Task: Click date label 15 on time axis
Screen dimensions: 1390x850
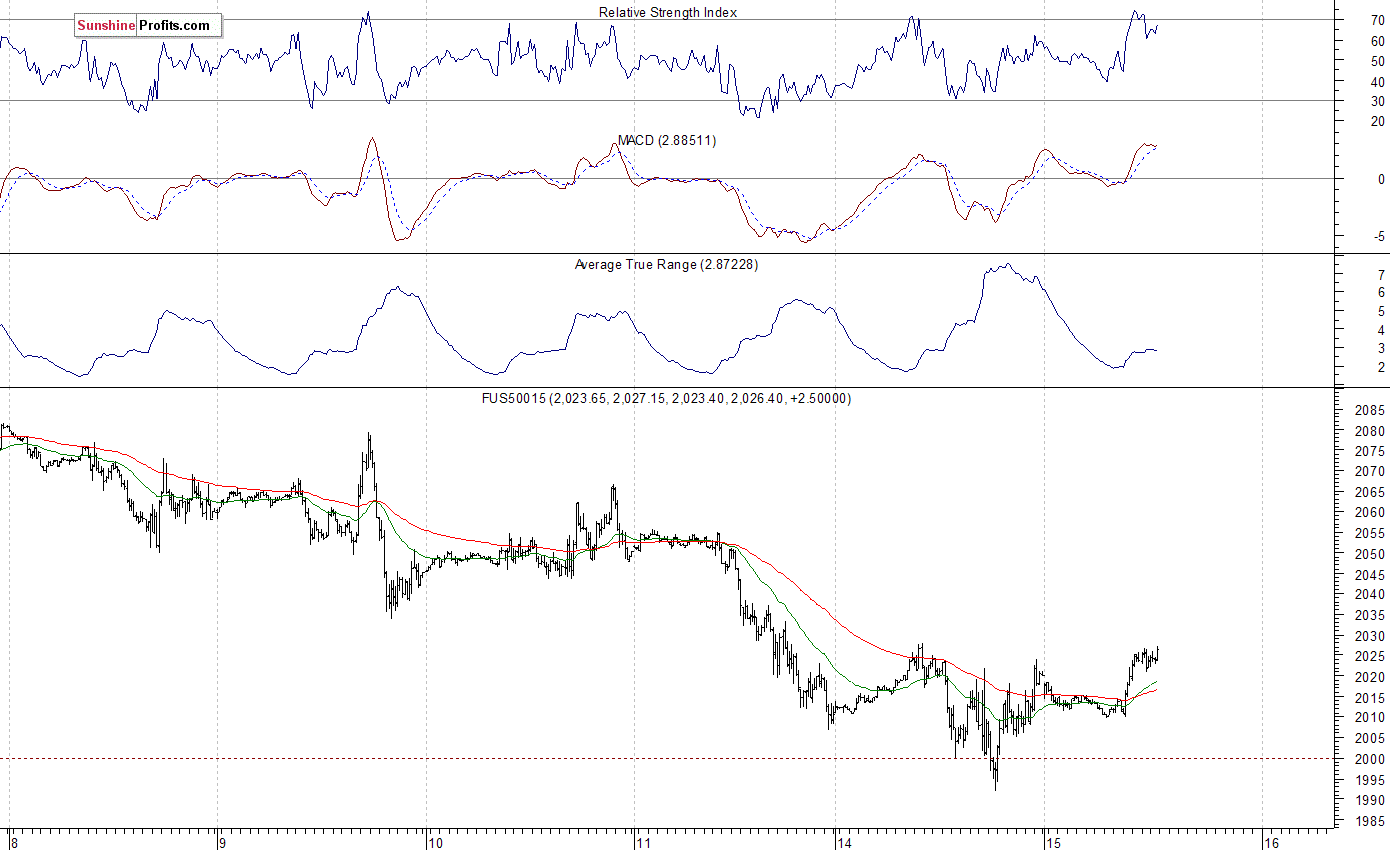Action: tap(1052, 842)
